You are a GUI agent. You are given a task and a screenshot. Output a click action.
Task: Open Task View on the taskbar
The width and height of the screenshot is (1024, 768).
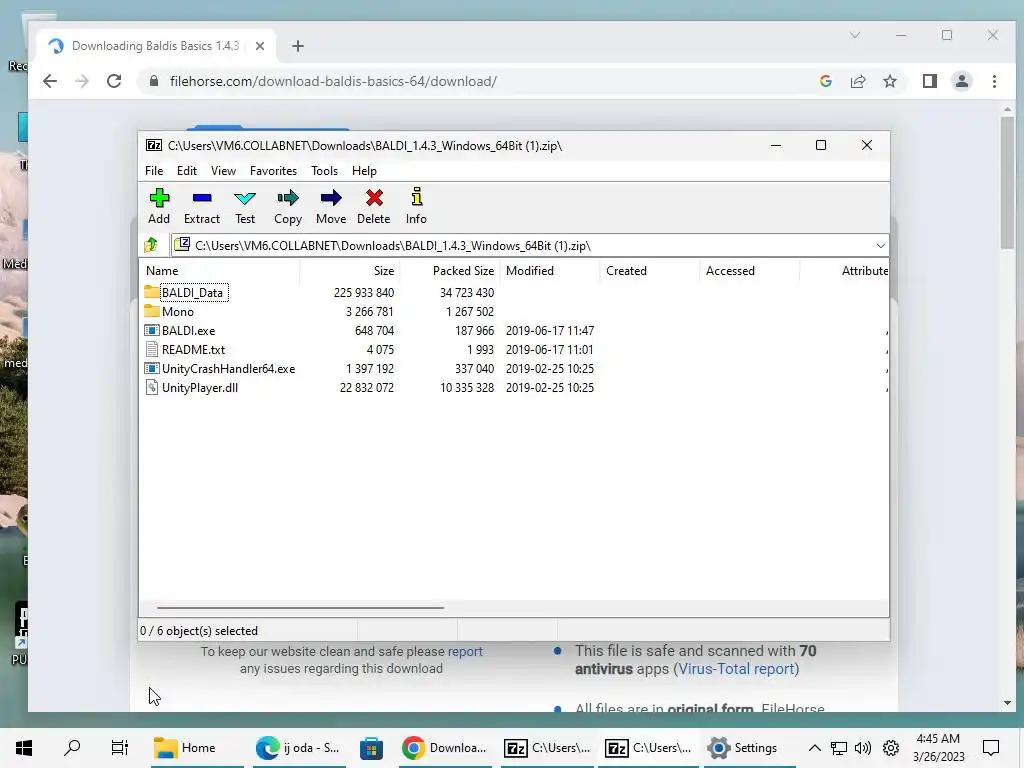[x=120, y=748]
